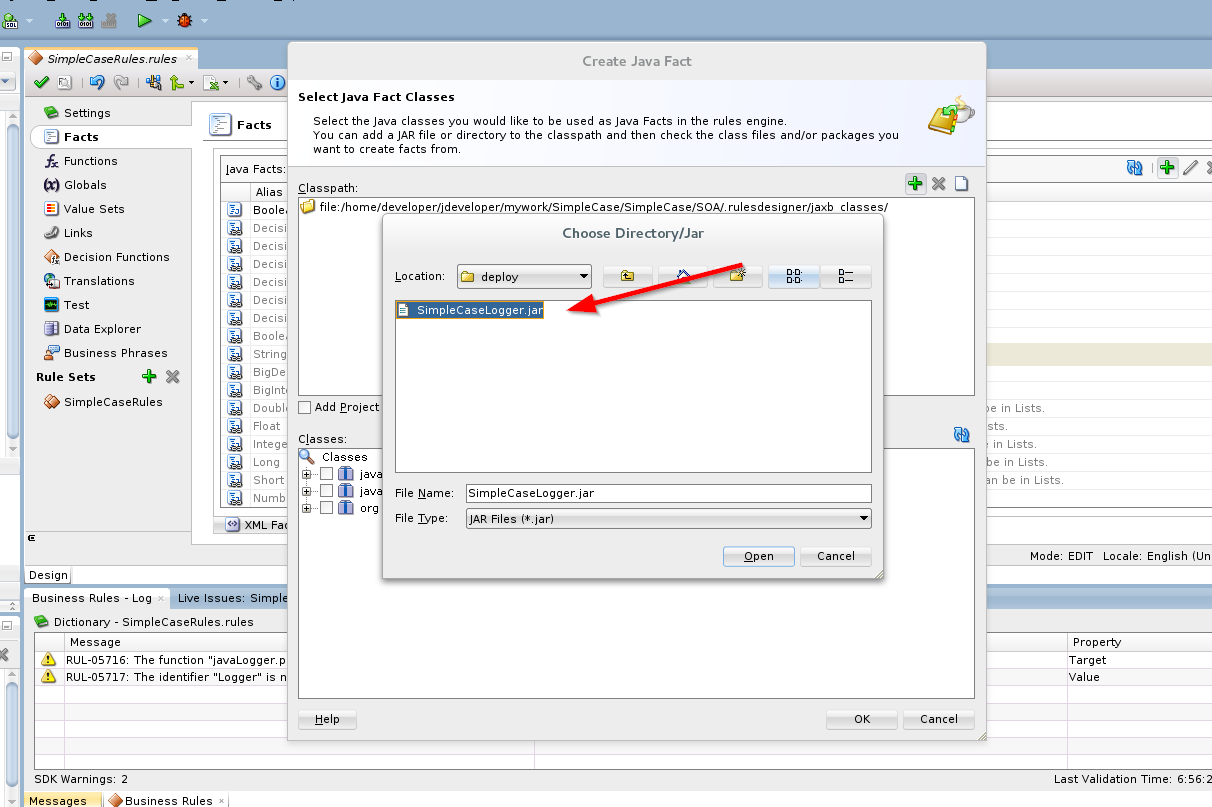The height and width of the screenshot is (807, 1212).
Task: Tick the first java package checkbox
Action: point(326,474)
